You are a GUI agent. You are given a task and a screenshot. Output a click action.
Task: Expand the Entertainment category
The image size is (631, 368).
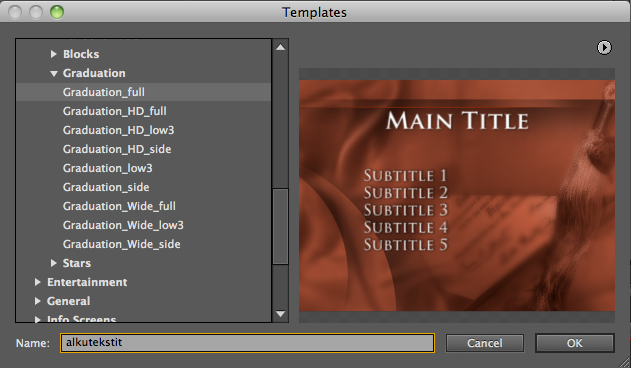tap(37, 282)
